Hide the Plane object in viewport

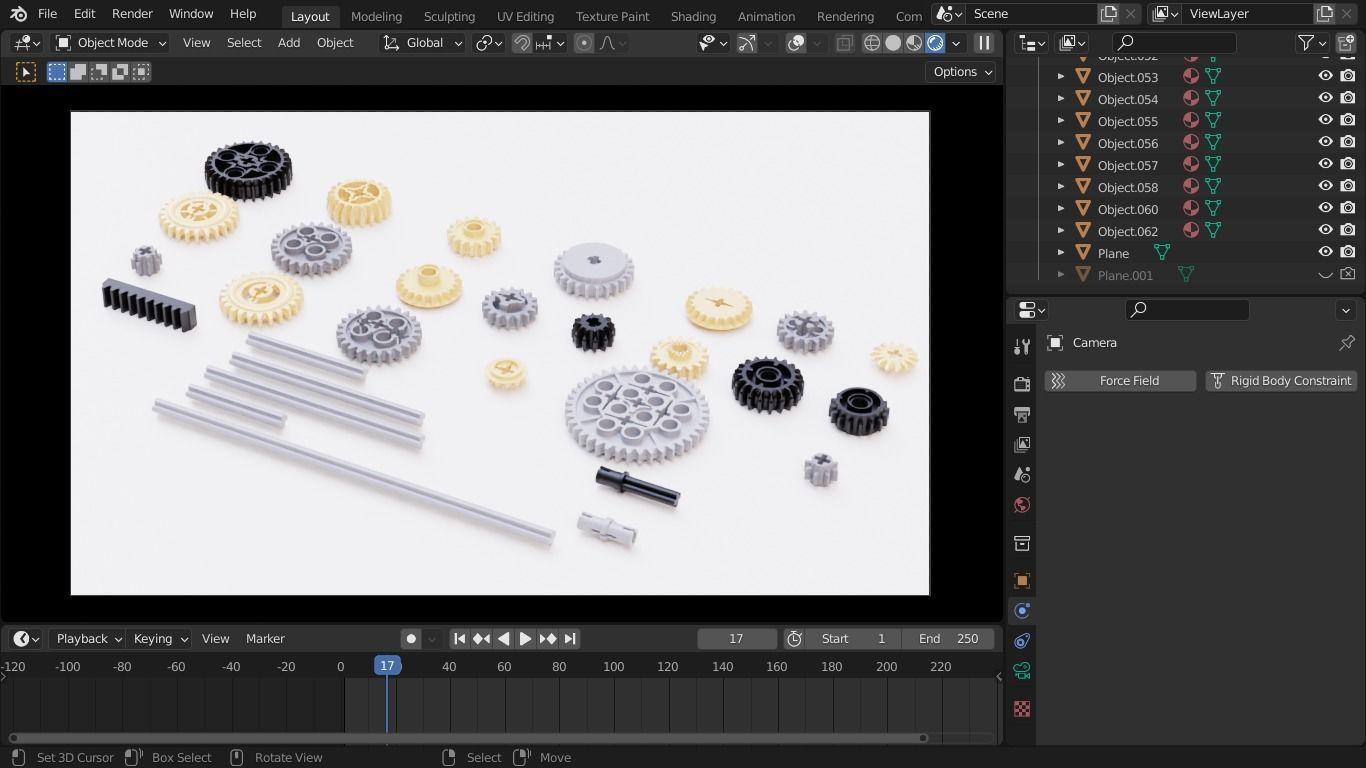[x=1325, y=252]
